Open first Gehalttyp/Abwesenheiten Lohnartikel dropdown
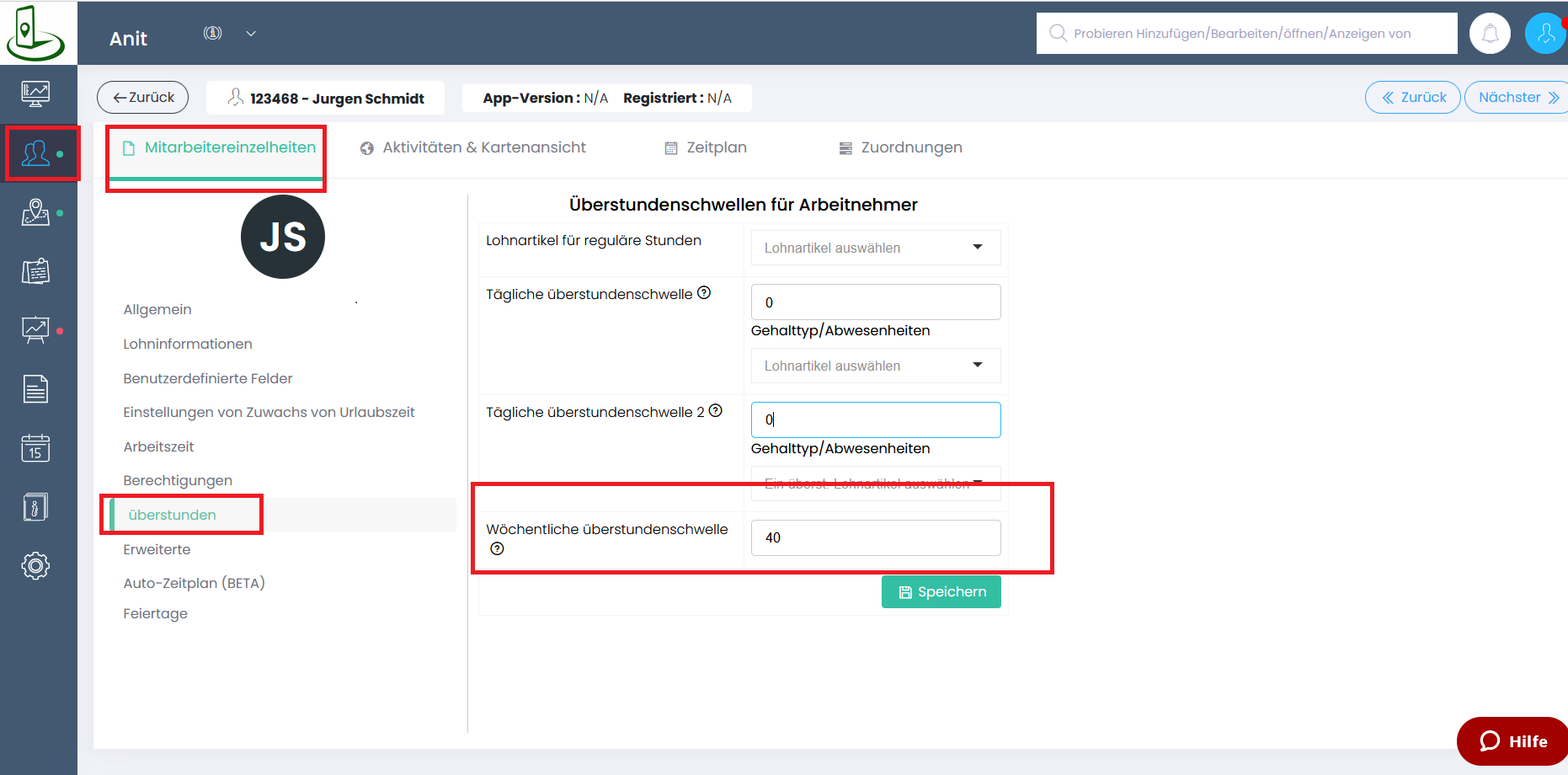 tap(875, 366)
